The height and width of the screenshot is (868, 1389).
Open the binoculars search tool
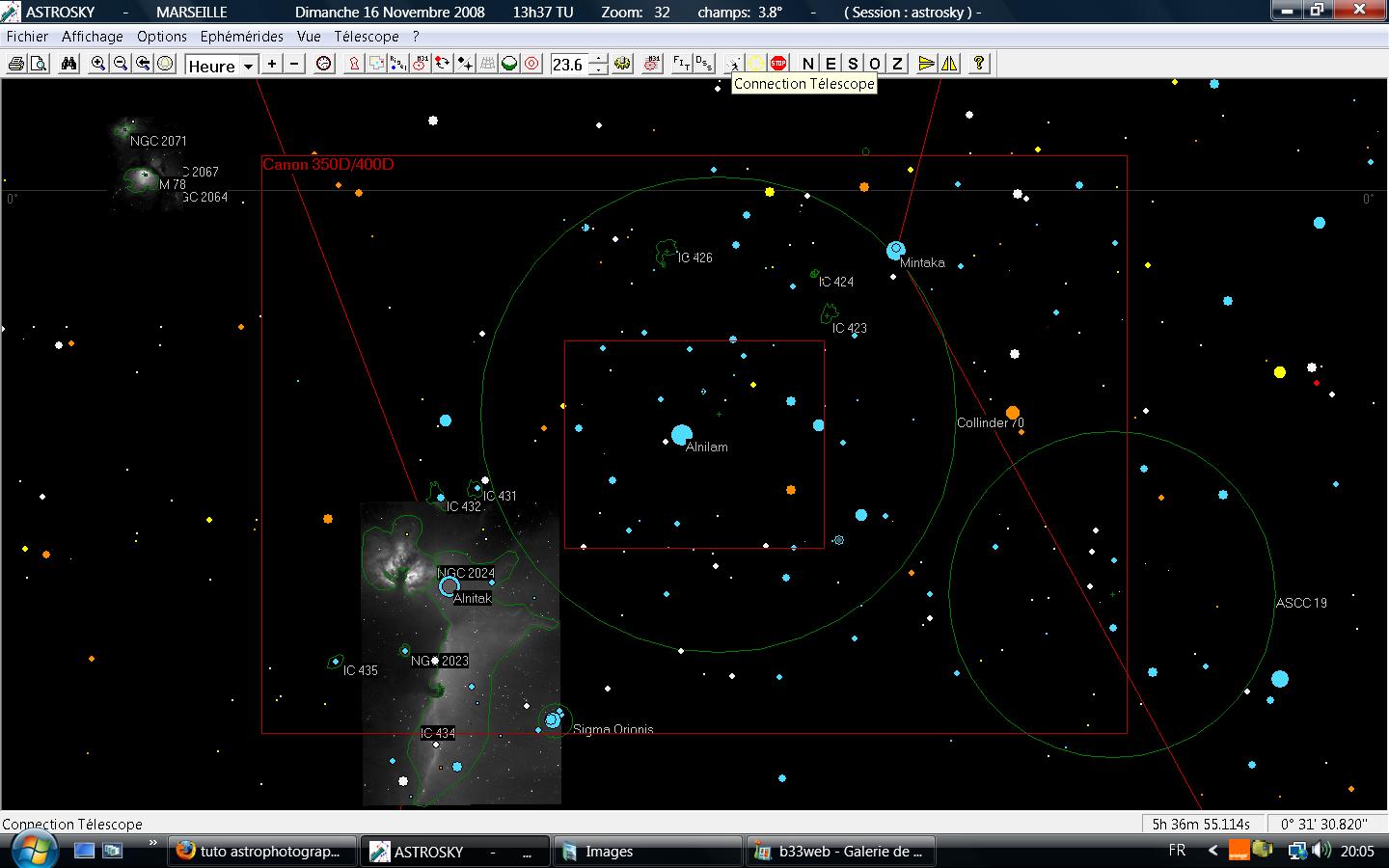point(68,64)
